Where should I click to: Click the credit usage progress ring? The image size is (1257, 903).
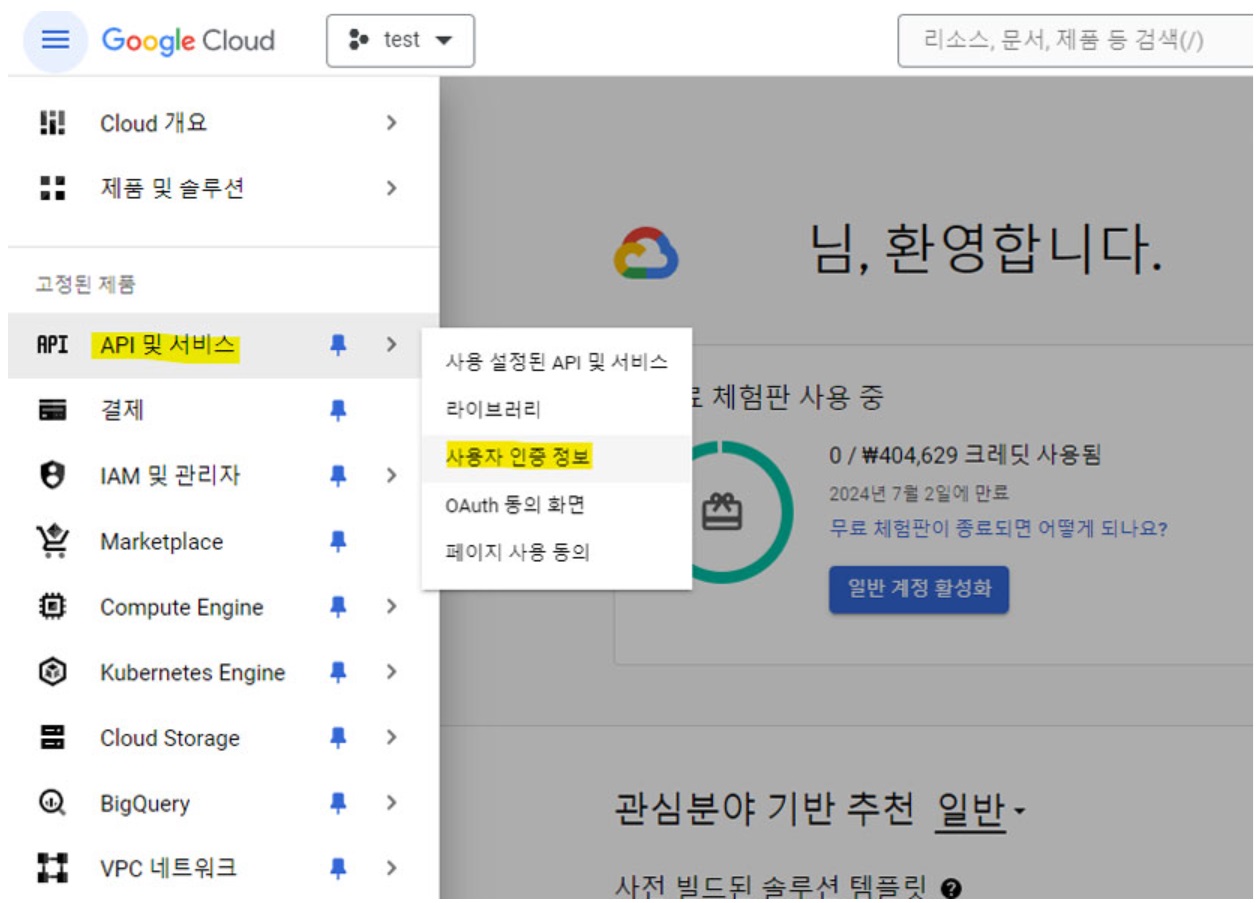723,513
